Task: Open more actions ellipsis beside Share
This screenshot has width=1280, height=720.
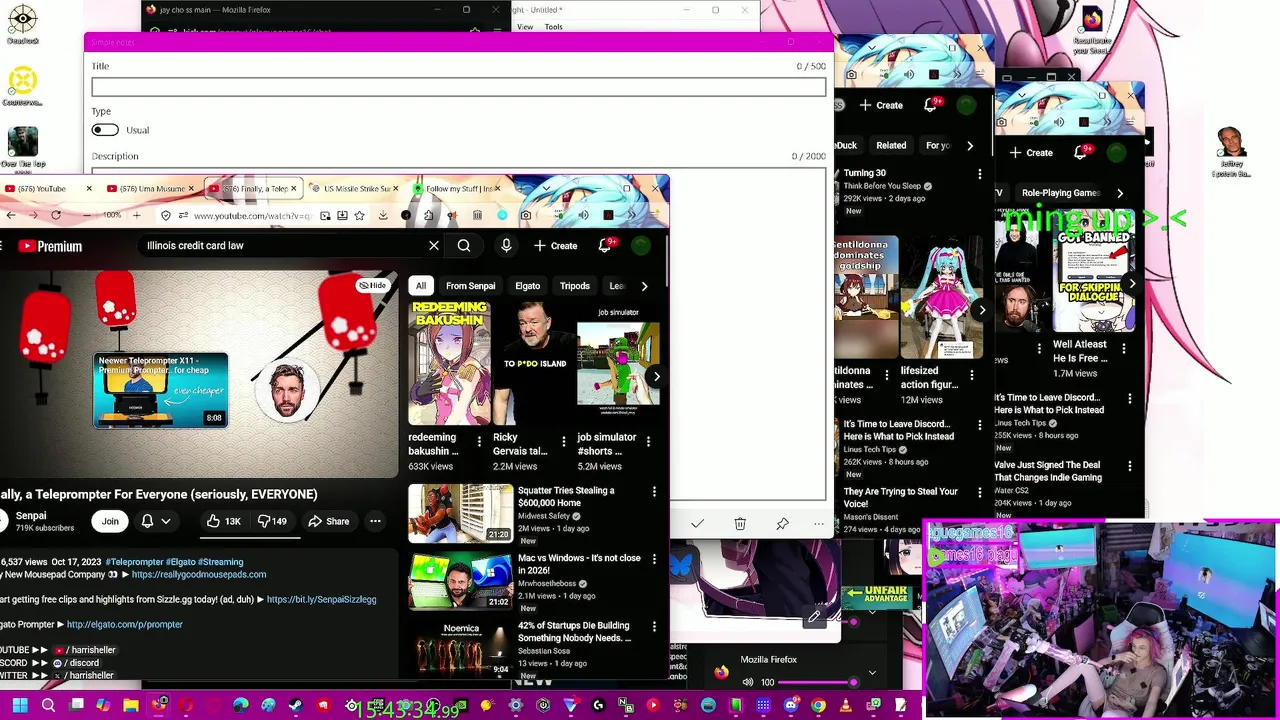Action: coord(375,521)
